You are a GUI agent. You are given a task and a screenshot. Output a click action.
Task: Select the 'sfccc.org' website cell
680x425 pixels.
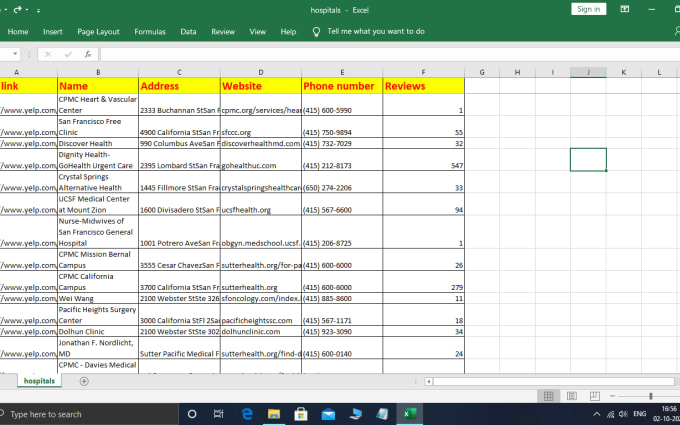[261, 127]
